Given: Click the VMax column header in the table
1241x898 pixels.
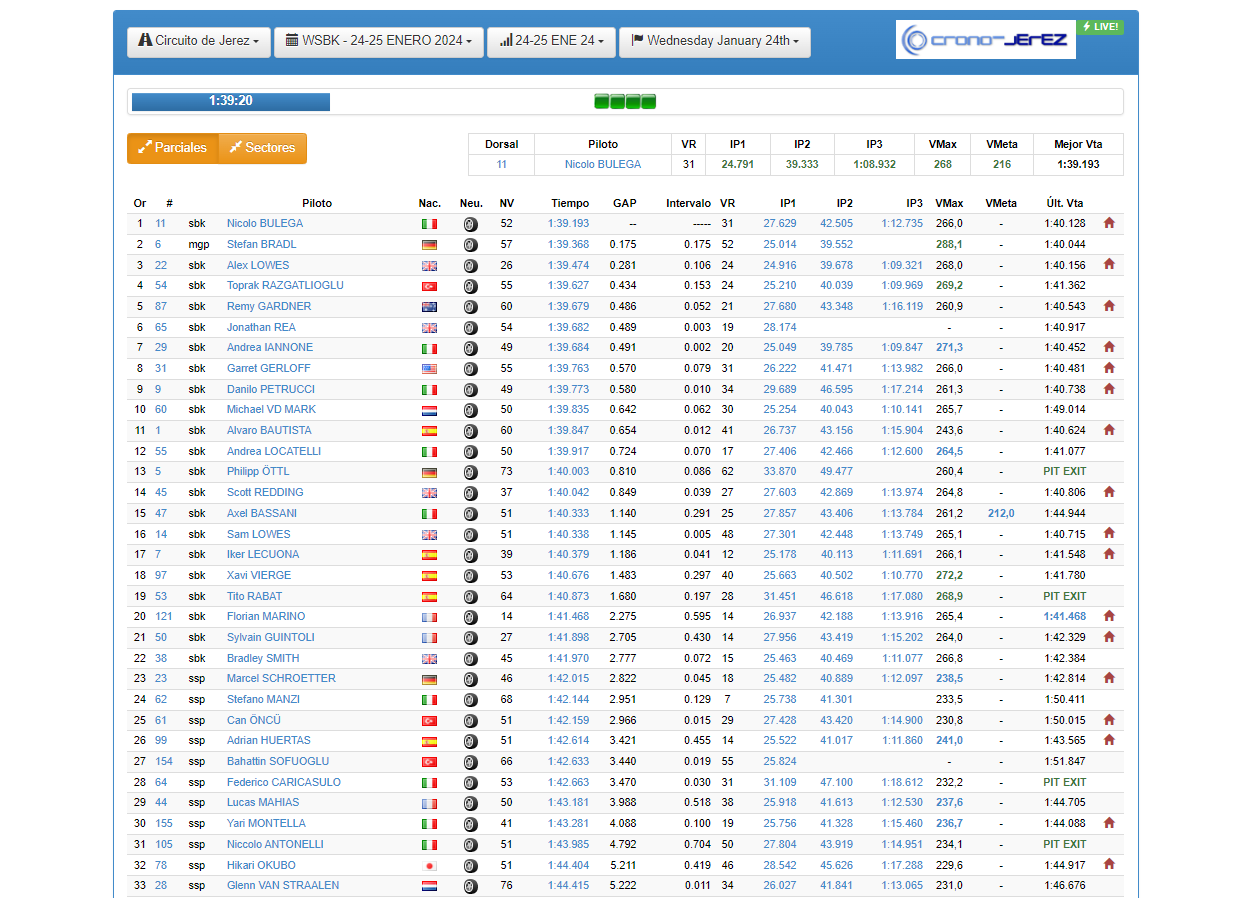Looking at the screenshot, I should pos(949,203).
